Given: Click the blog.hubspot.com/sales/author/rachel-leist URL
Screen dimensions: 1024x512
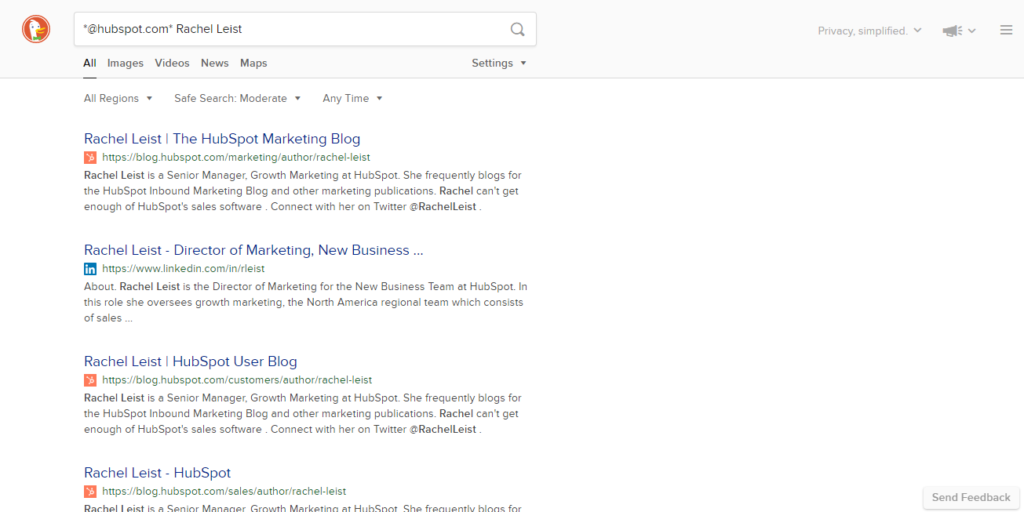Looking at the screenshot, I should (x=224, y=491).
